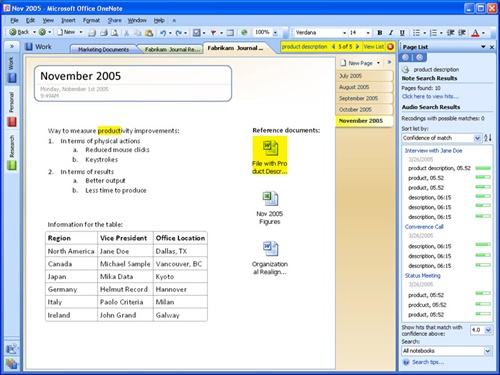Toggle Italic formatting
This screenshot has height=375, width=500.
[x=391, y=33]
